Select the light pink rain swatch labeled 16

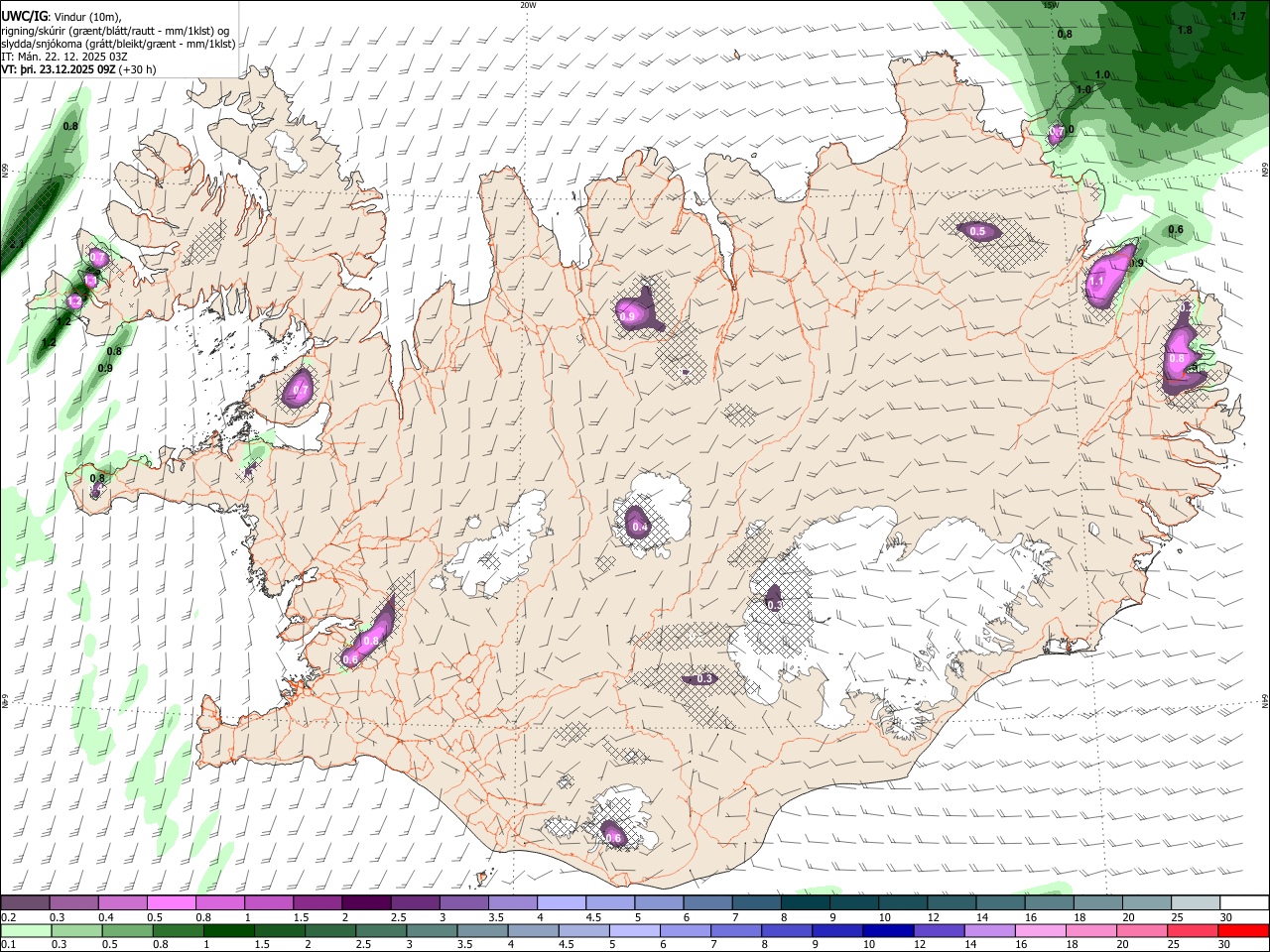pyautogui.click(x=1039, y=930)
